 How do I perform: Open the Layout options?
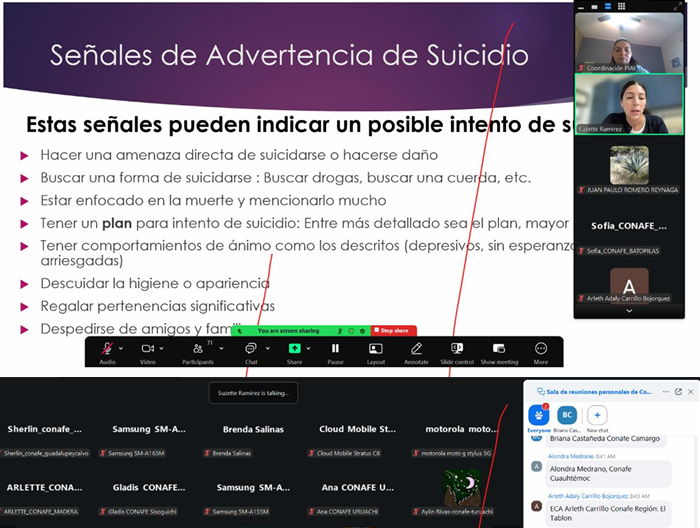coord(376,348)
